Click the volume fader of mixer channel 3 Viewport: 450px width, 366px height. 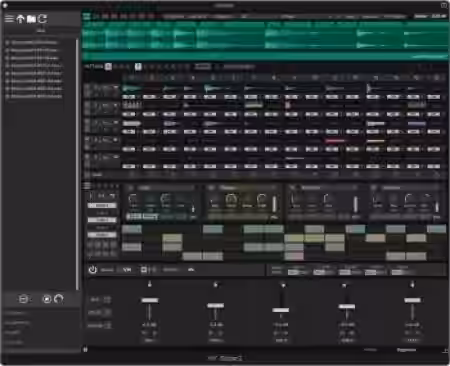pos(281,310)
